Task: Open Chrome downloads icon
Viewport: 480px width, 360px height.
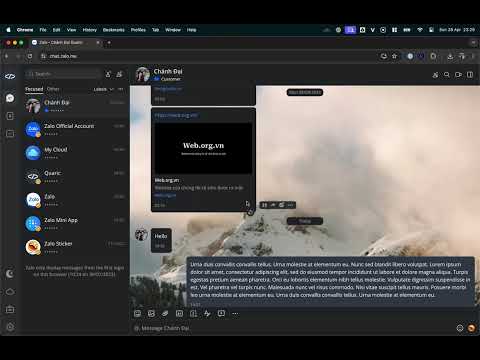Action: pos(450,56)
